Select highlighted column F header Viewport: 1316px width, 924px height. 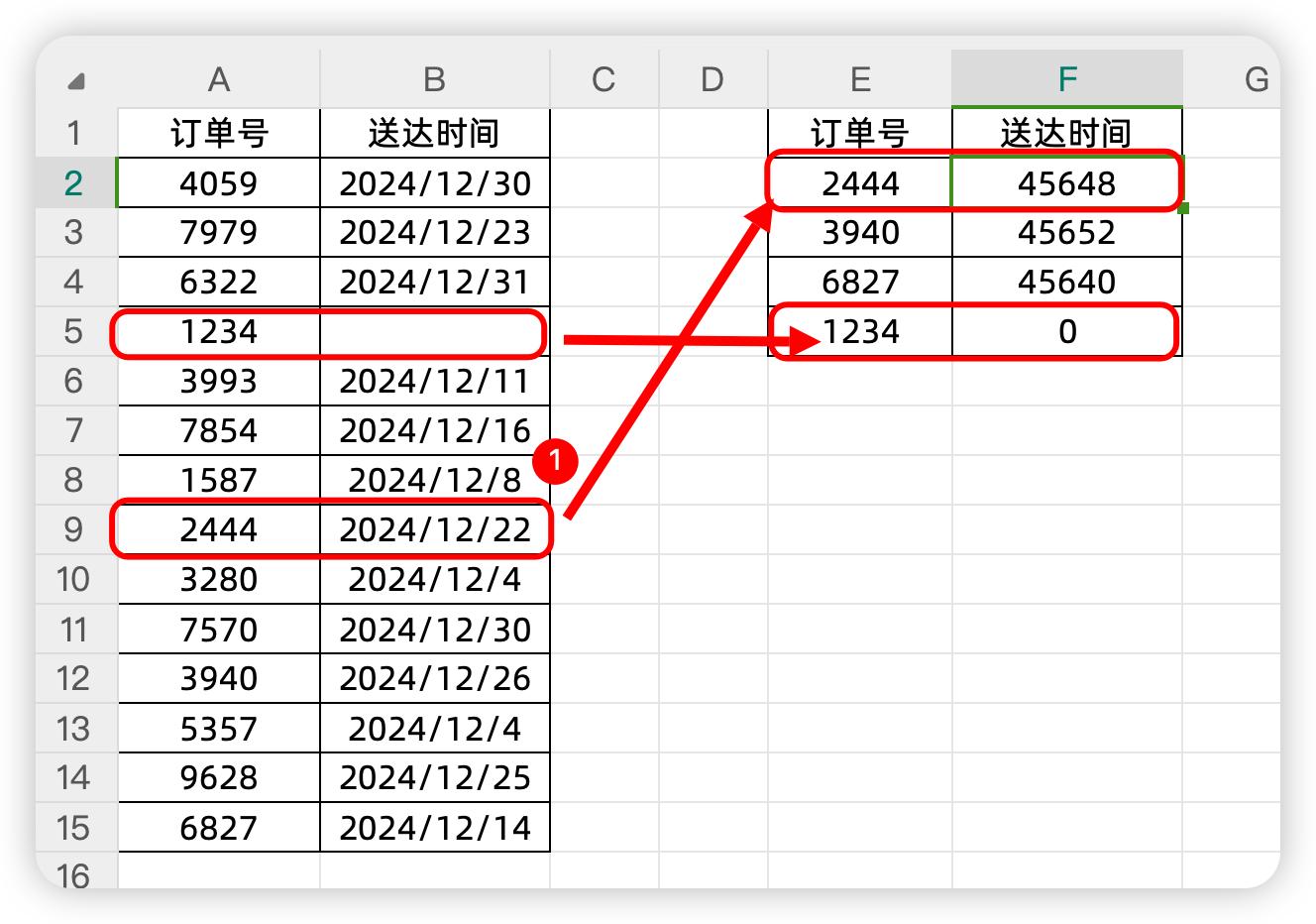(1067, 79)
